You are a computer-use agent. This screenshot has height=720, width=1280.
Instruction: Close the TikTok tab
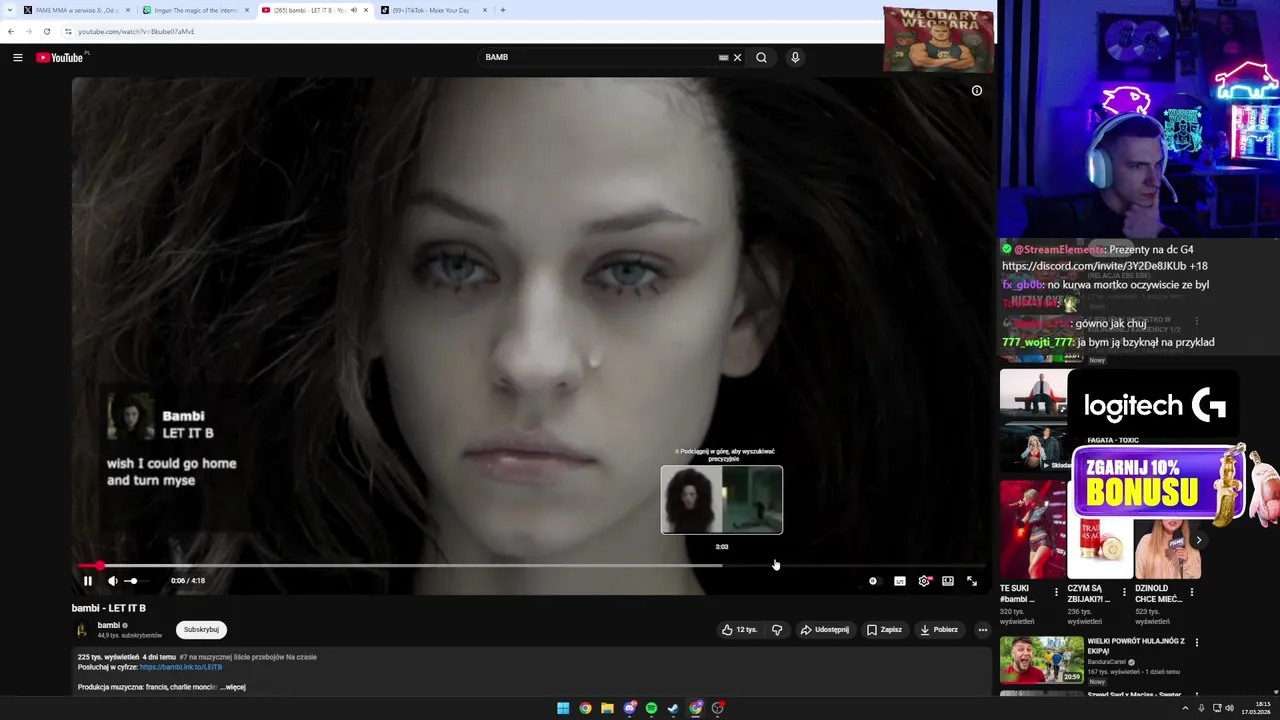pos(485,10)
